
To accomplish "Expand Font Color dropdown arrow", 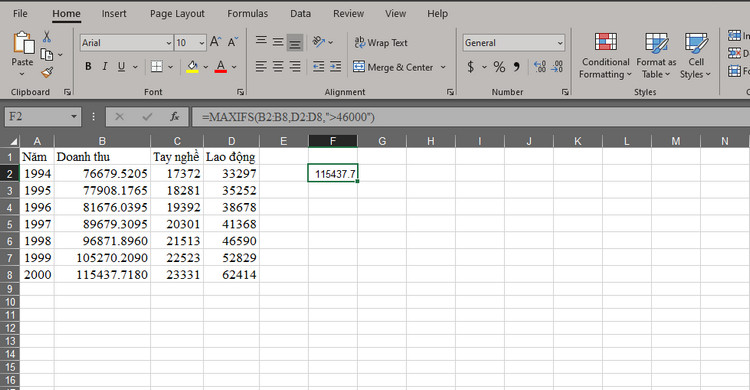I will (x=234, y=67).
